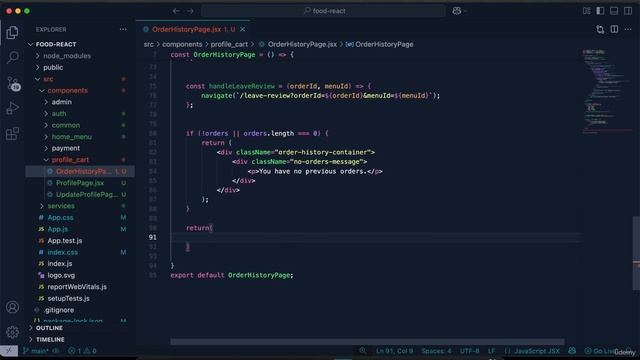
Task: Open setupTests.js file
Action: (x=80, y=298)
